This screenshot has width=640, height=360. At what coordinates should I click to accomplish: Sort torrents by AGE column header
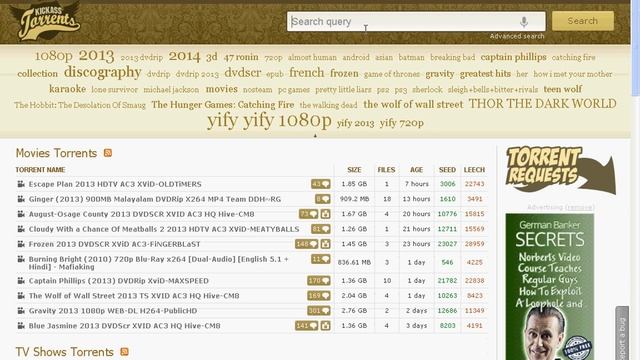pos(416,170)
